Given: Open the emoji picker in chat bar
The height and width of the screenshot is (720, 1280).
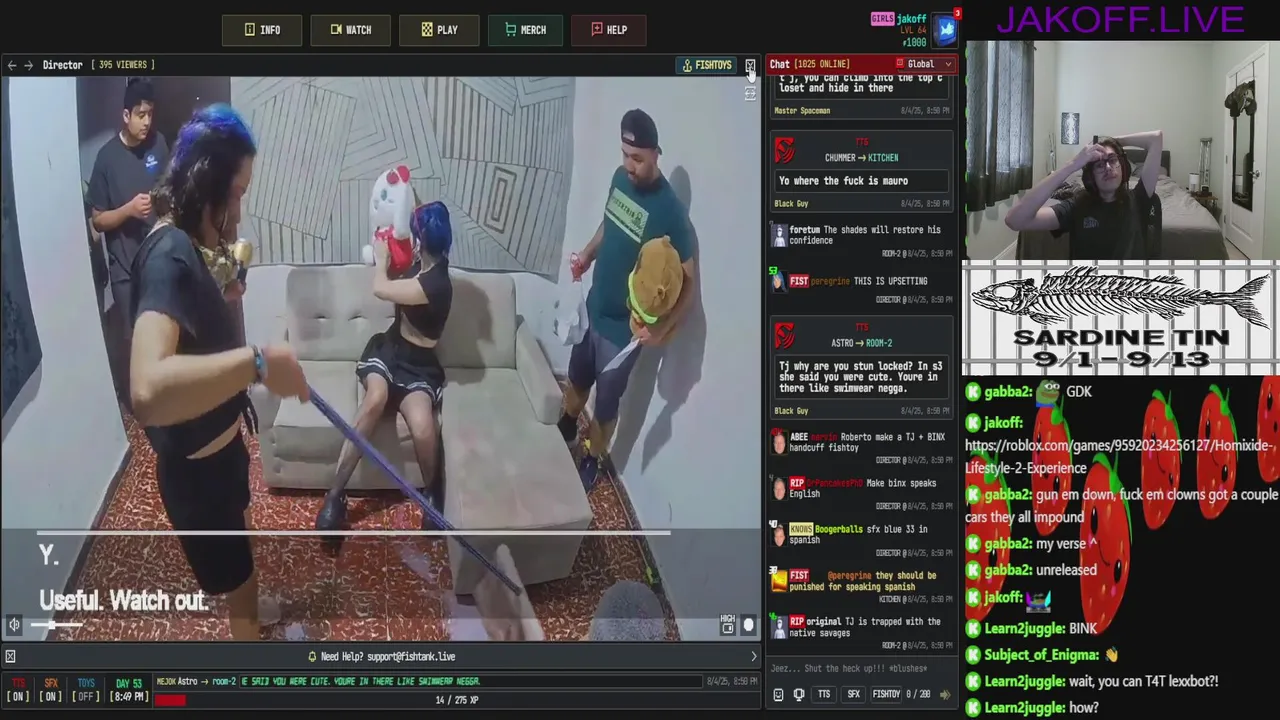Looking at the screenshot, I should pos(779,694).
